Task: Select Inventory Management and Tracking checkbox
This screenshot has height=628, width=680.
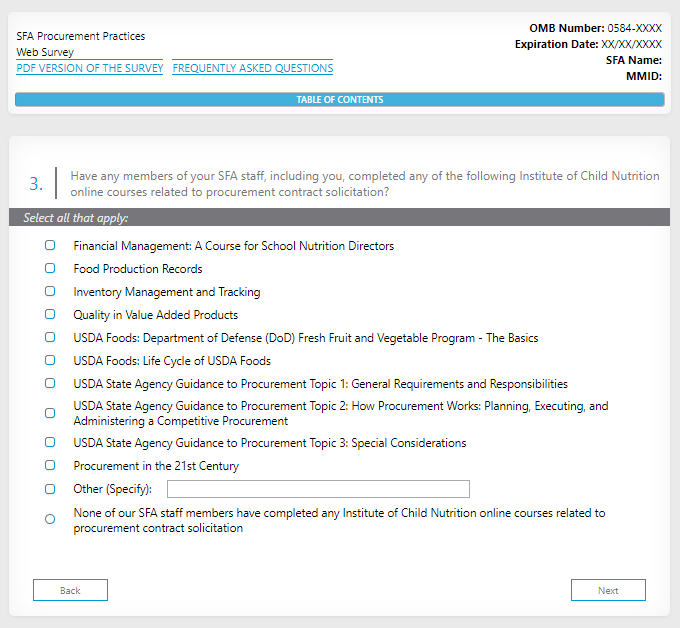Action: [50, 291]
